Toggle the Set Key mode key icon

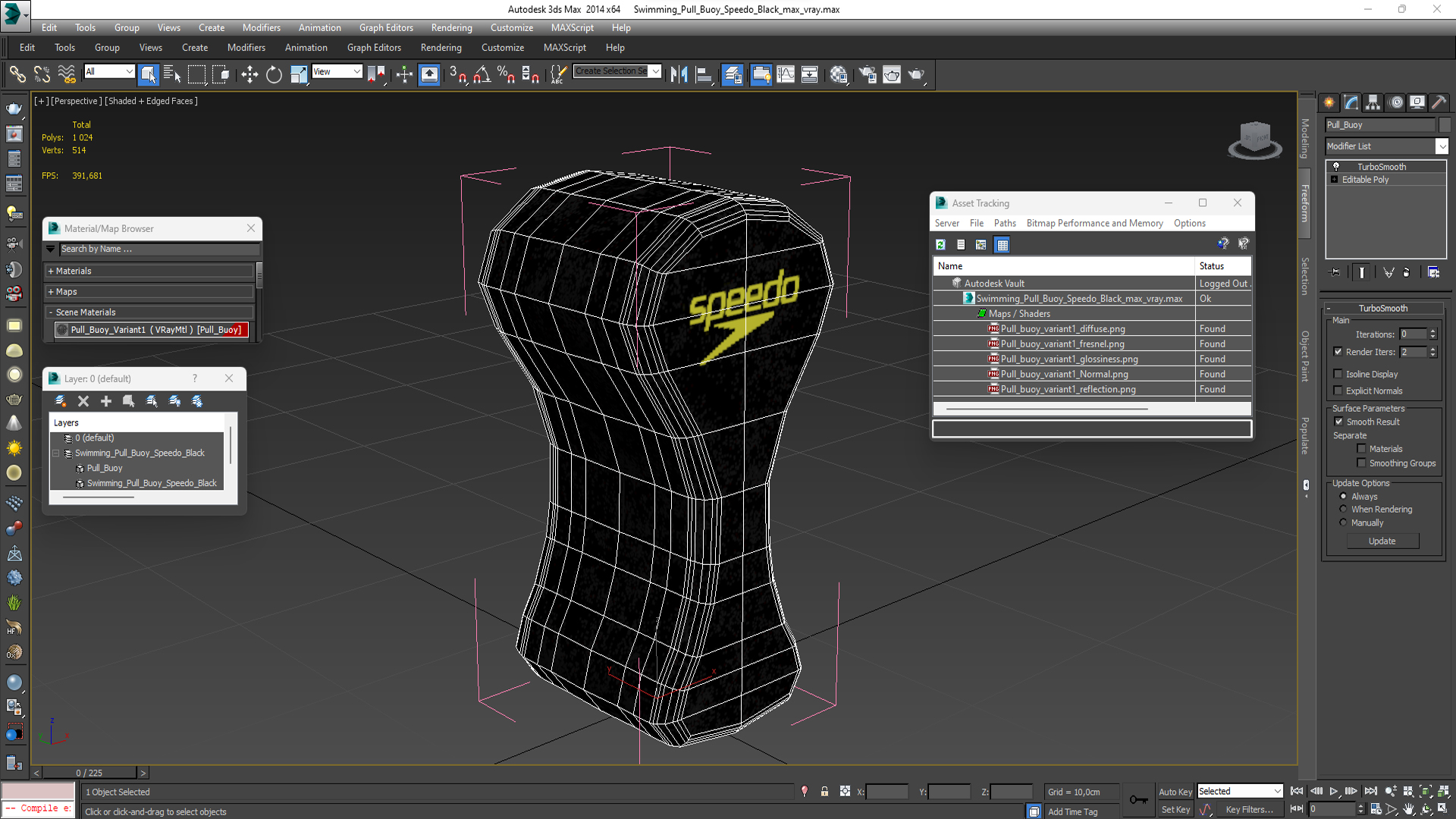pyautogui.click(x=1138, y=799)
